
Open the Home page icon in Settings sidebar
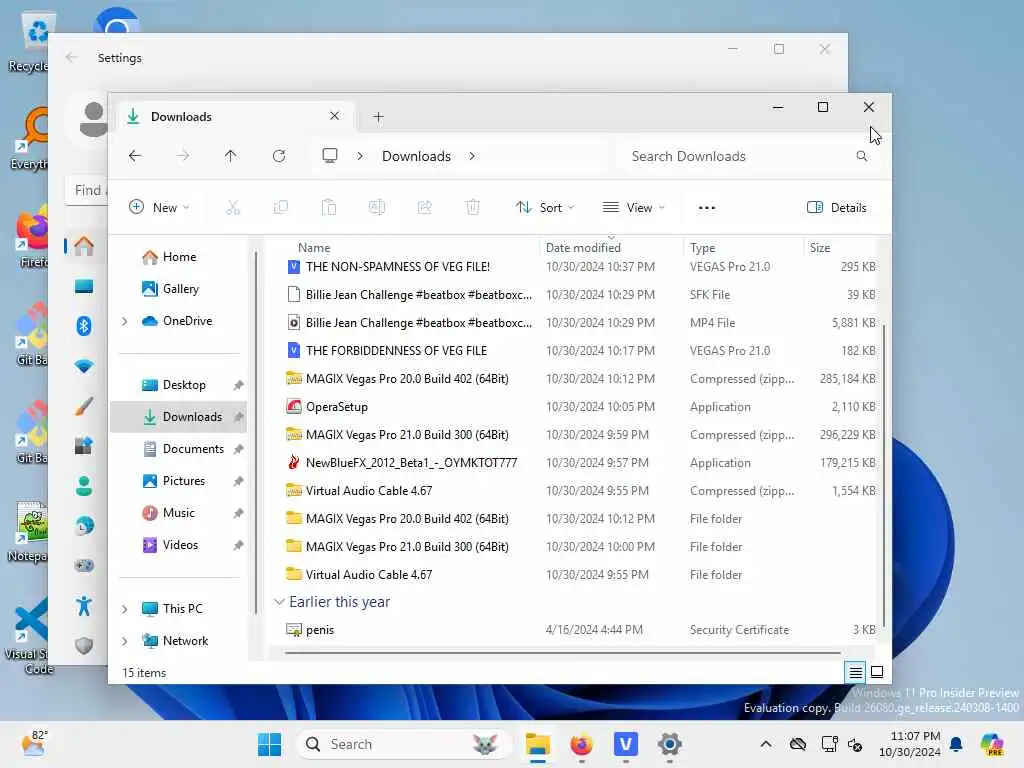(x=84, y=246)
